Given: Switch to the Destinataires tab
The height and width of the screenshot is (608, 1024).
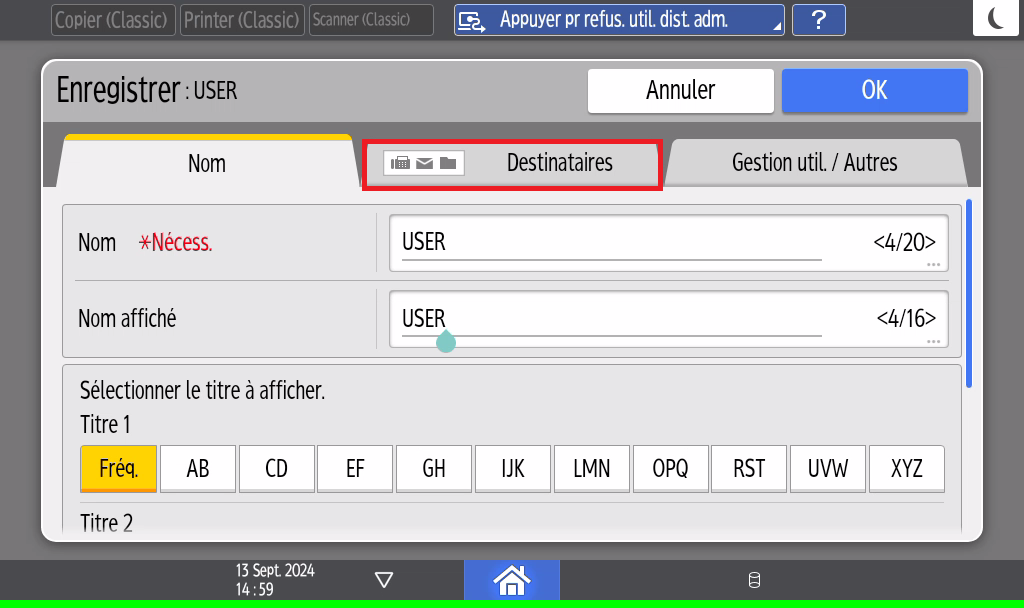Looking at the screenshot, I should tap(512, 163).
